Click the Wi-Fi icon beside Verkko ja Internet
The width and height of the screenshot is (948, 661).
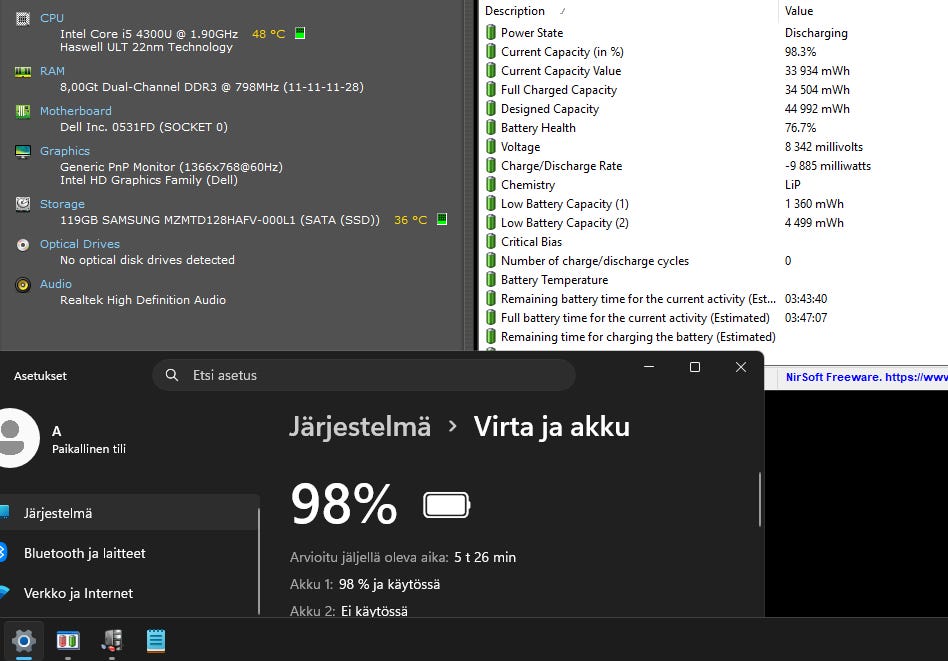[x=4, y=592]
